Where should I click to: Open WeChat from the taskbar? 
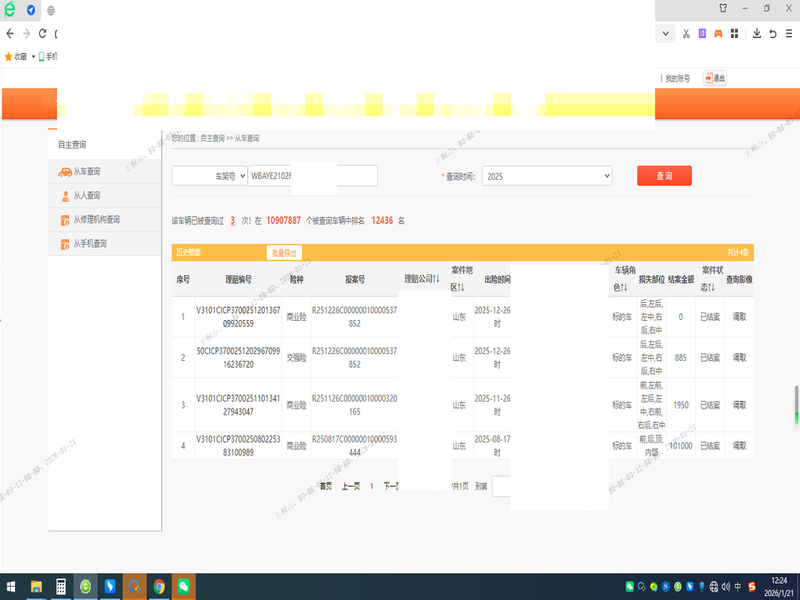[183, 586]
